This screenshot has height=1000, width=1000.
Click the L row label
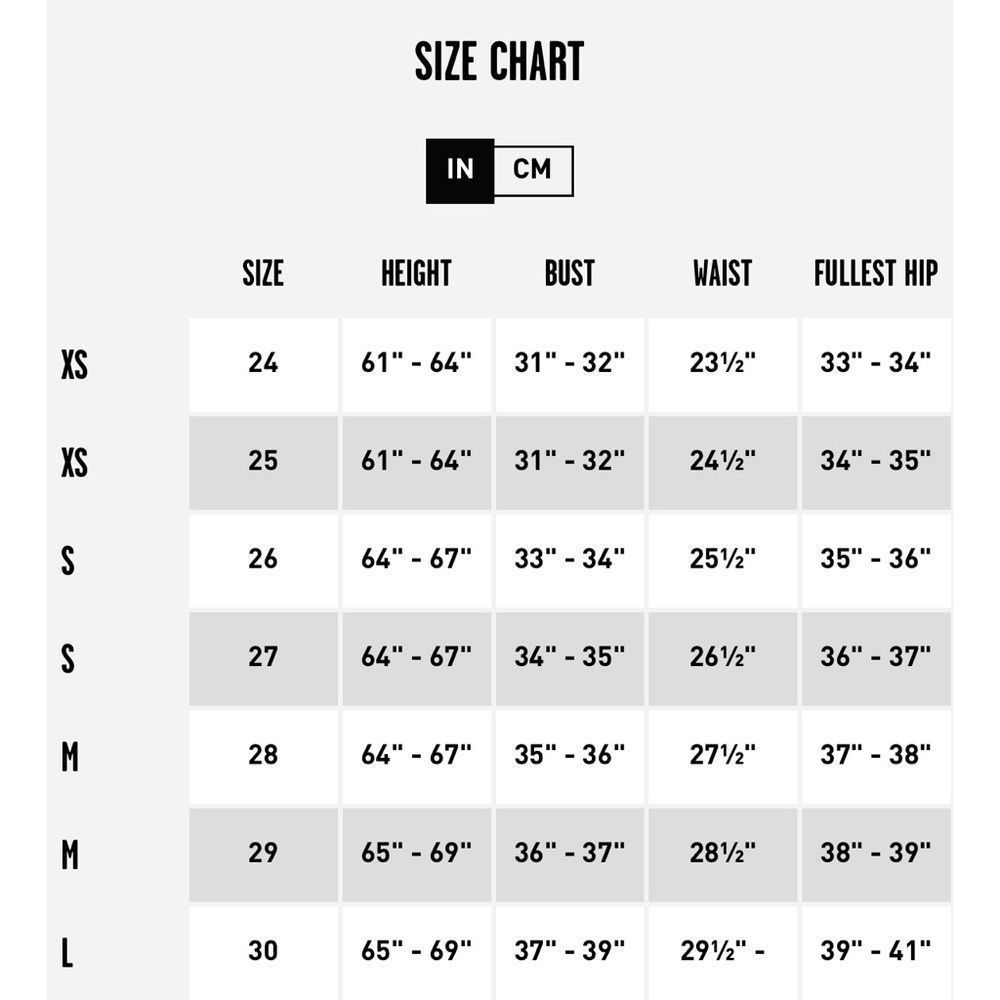pos(67,954)
